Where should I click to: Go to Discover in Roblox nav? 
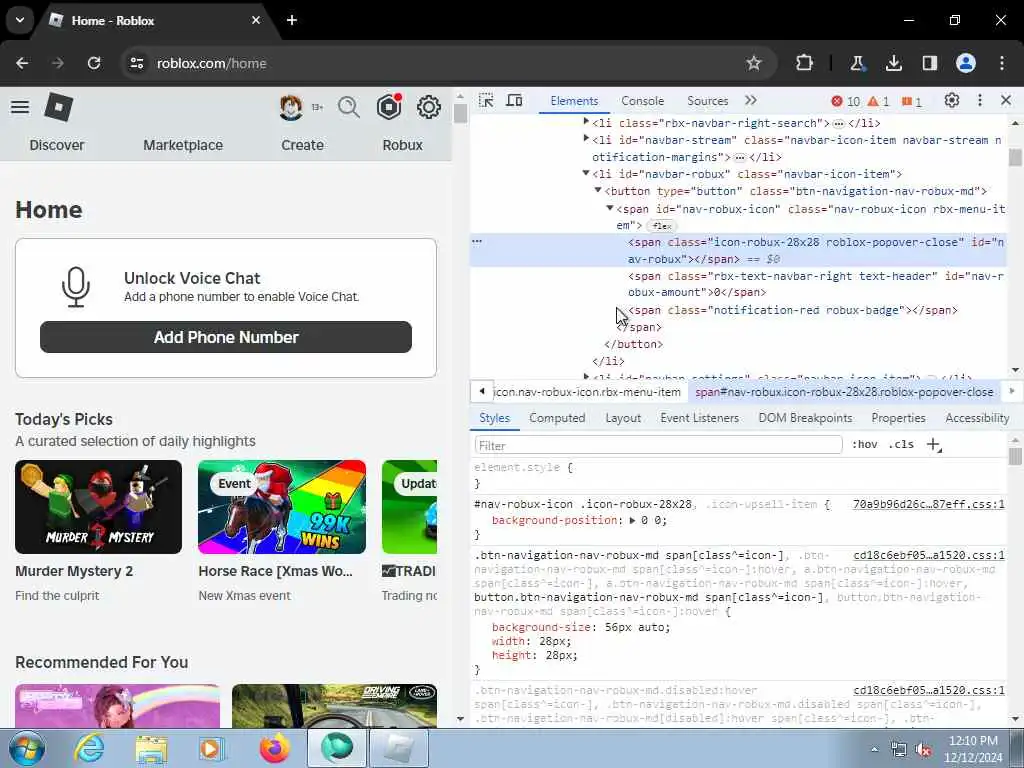[x=57, y=145]
